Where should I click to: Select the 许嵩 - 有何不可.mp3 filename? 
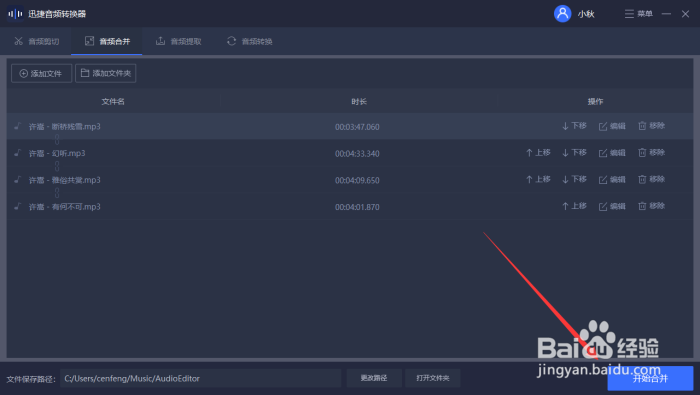(x=65, y=207)
